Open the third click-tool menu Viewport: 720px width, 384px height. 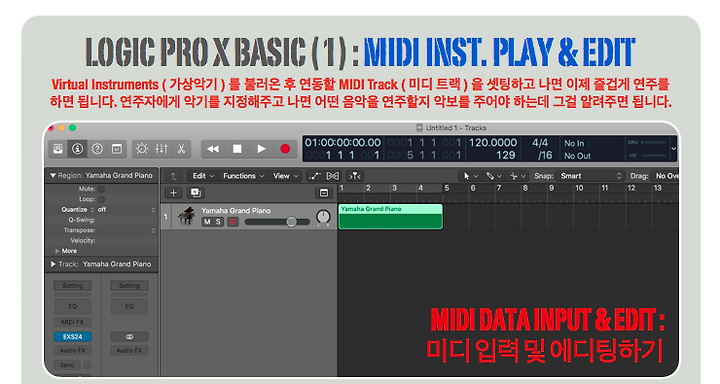tap(518, 176)
